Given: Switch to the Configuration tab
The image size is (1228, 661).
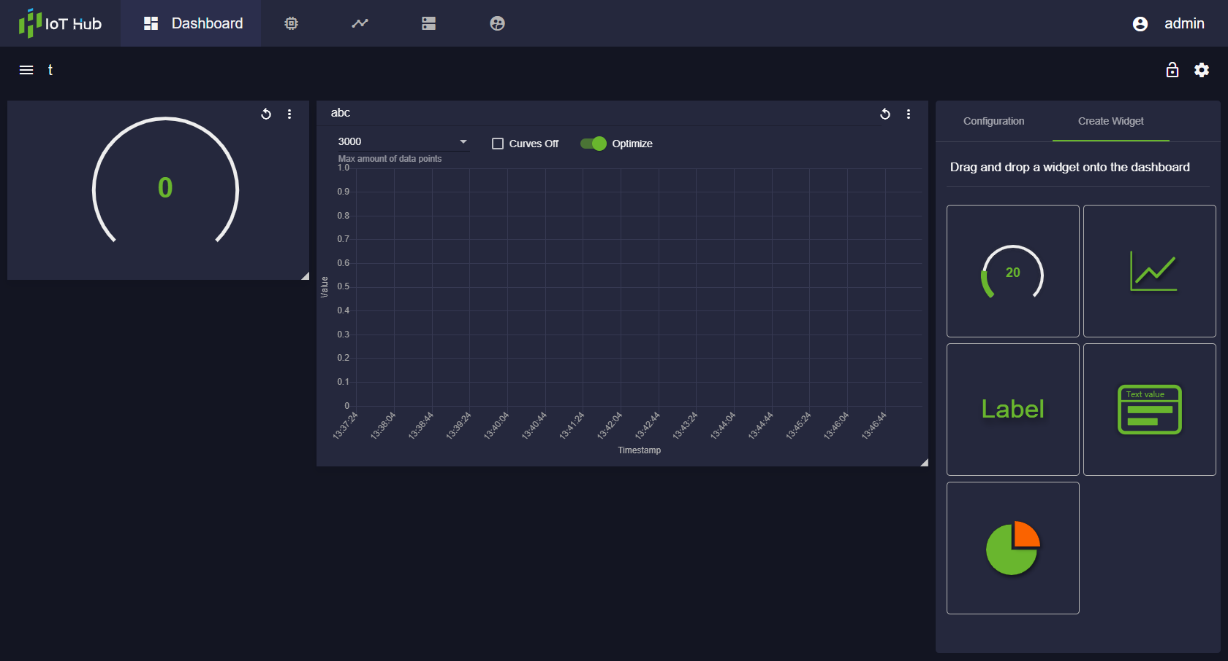Looking at the screenshot, I should pos(993,121).
